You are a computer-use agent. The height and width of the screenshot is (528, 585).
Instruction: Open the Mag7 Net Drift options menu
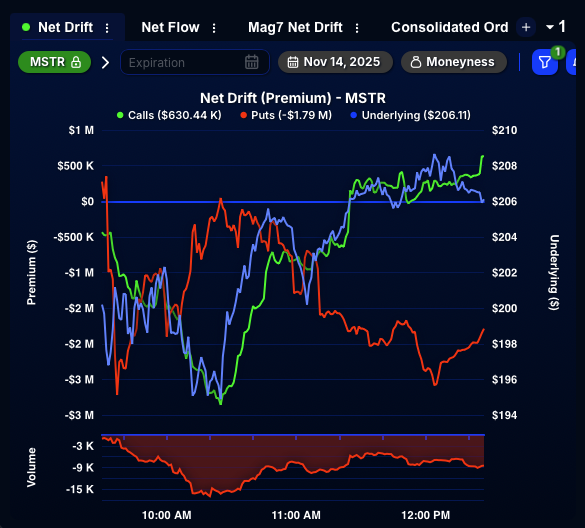coord(357,28)
